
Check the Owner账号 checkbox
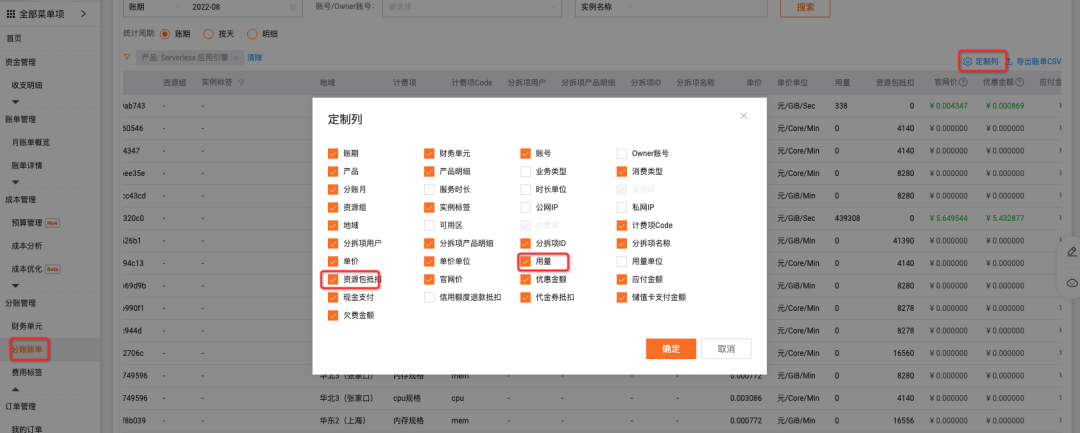622,154
